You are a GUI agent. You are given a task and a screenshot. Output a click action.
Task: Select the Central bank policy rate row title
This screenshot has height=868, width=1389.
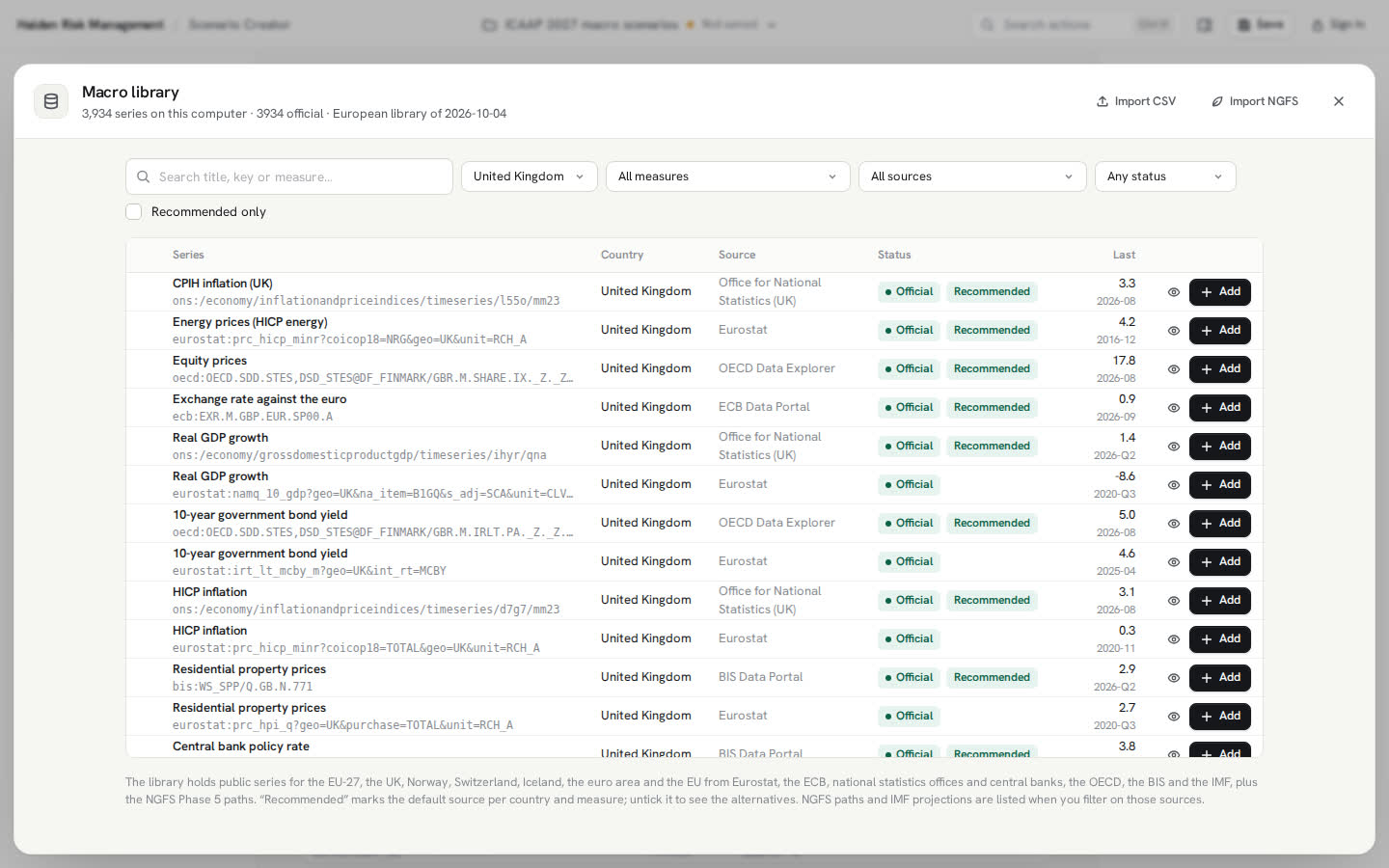pyautogui.click(x=241, y=746)
